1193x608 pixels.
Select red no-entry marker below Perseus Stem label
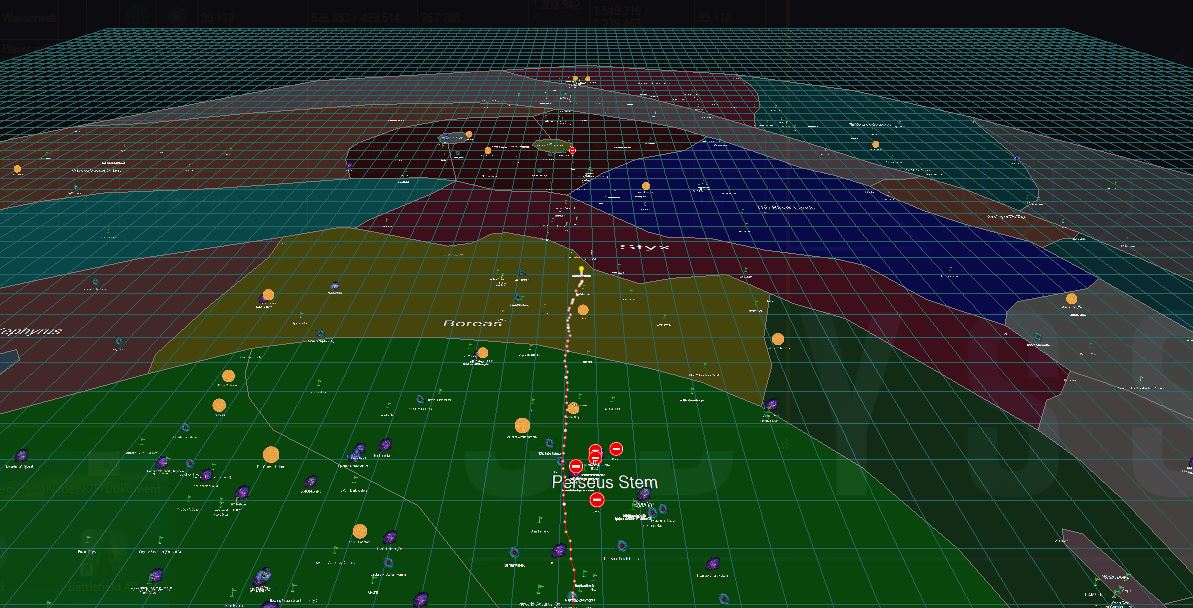click(598, 500)
